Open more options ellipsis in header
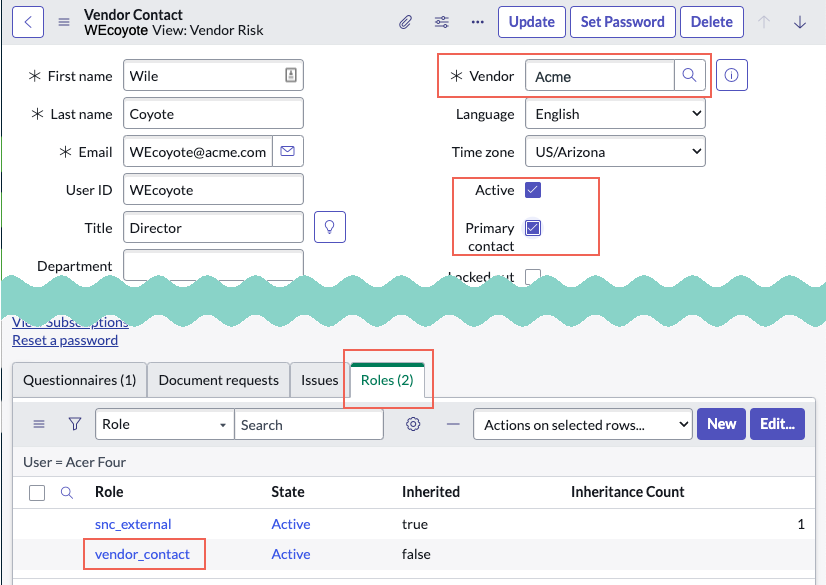 (x=477, y=22)
